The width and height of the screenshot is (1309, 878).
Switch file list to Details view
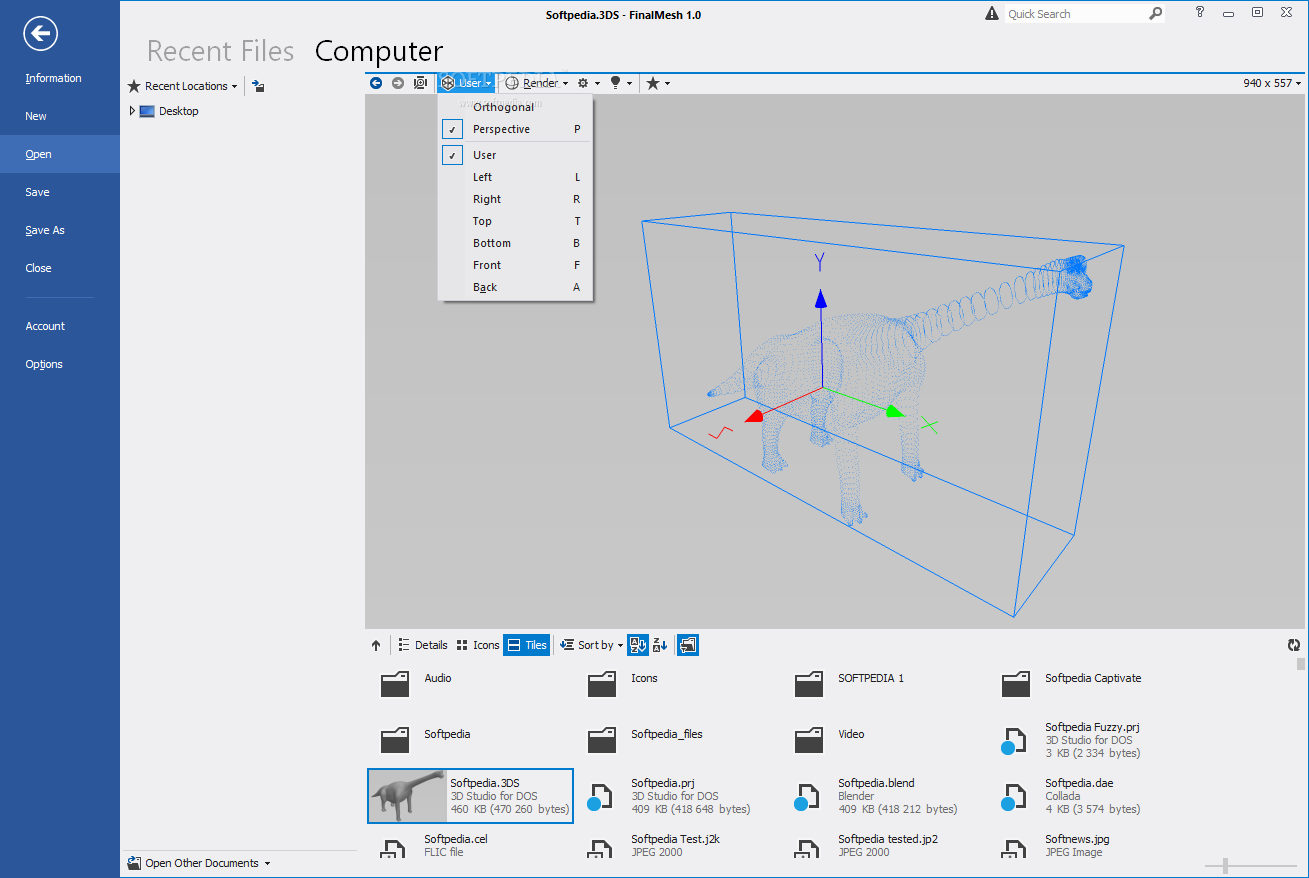click(423, 645)
